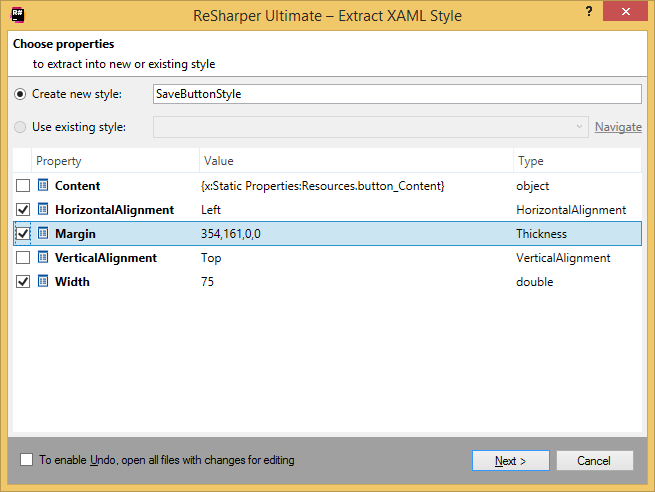
Task: Enable the VerticalAlignment property checkbox
Action: click(x=23, y=258)
